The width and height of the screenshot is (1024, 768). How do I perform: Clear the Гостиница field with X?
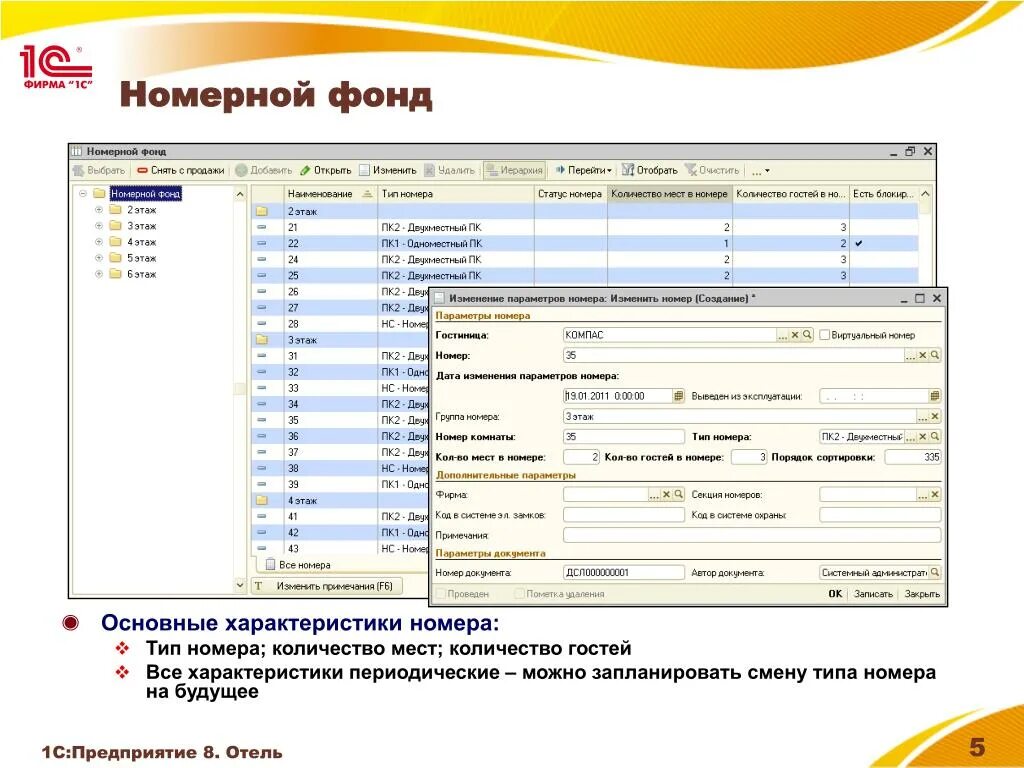(x=795, y=335)
